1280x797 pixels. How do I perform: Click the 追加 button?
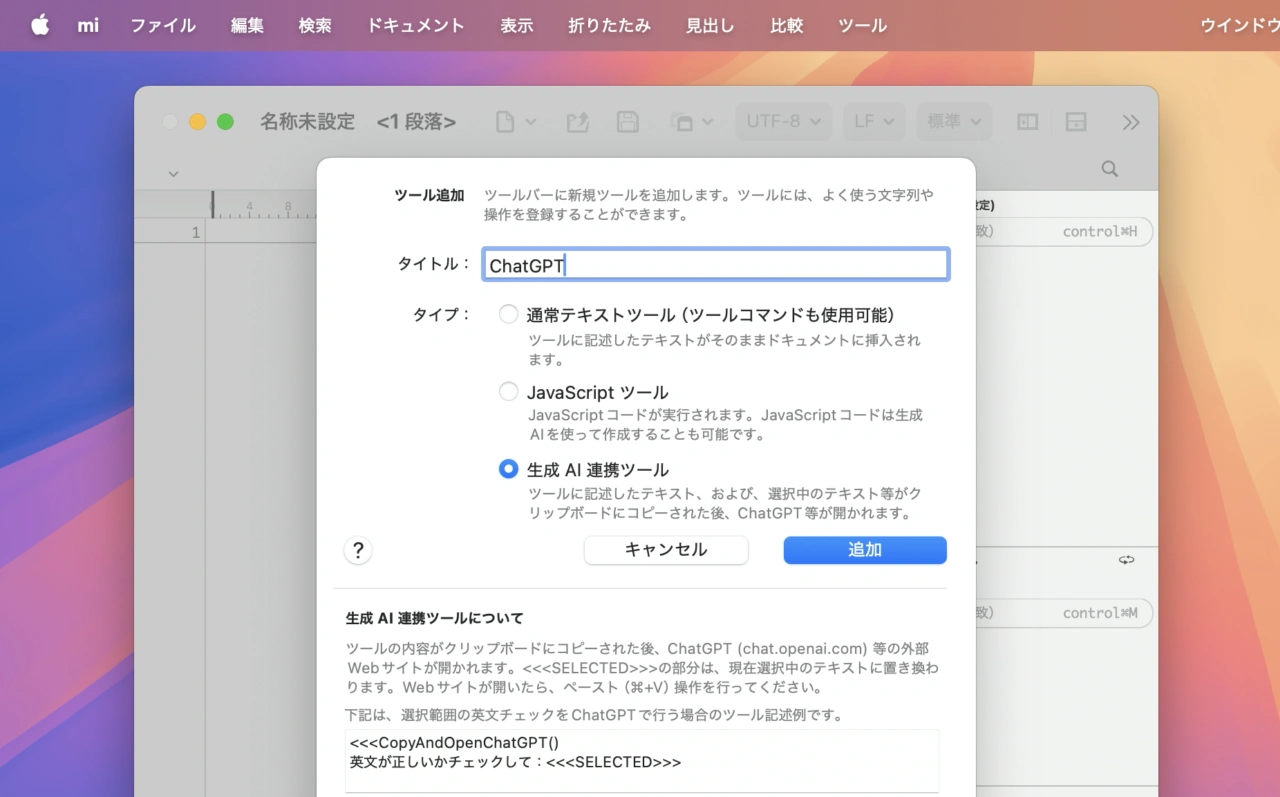pyautogui.click(x=864, y=550)
